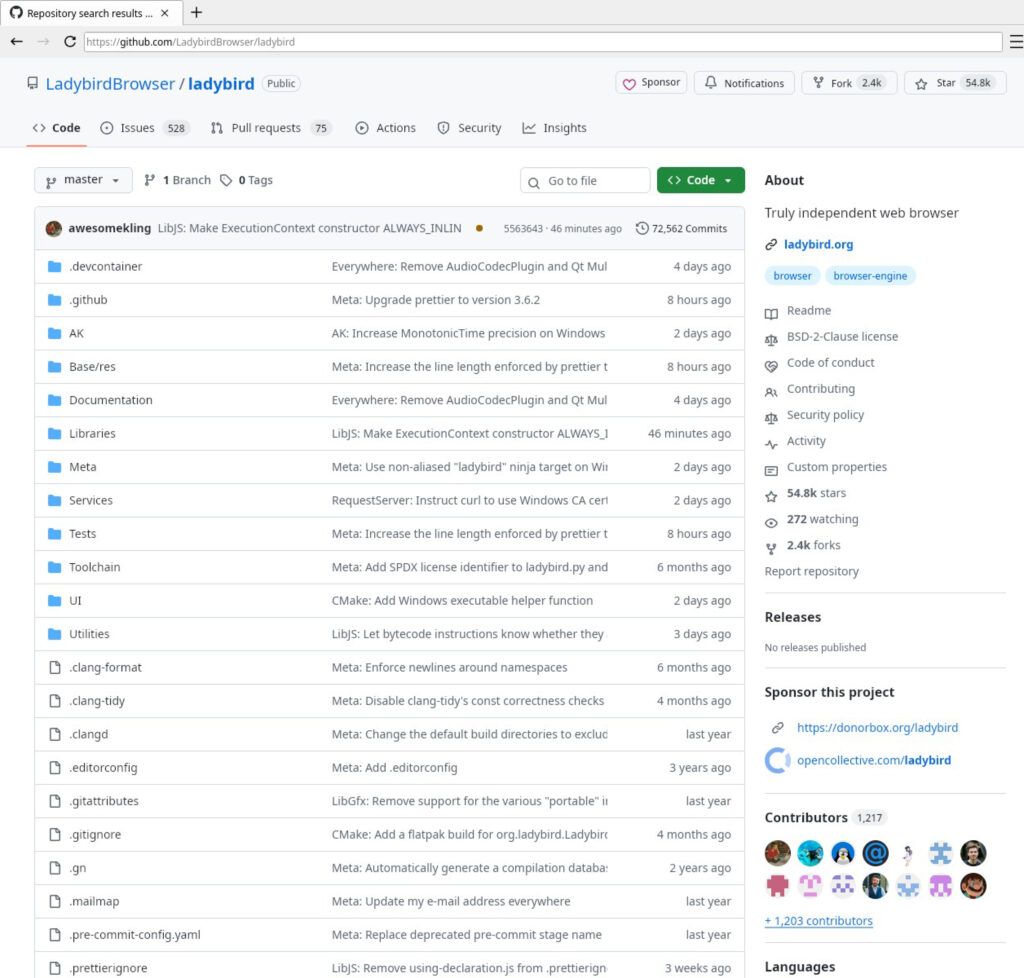Open the Actions tab
The width and height of the screenshot is (1024, 978).
pyautogui.click(x=385, y=128)
